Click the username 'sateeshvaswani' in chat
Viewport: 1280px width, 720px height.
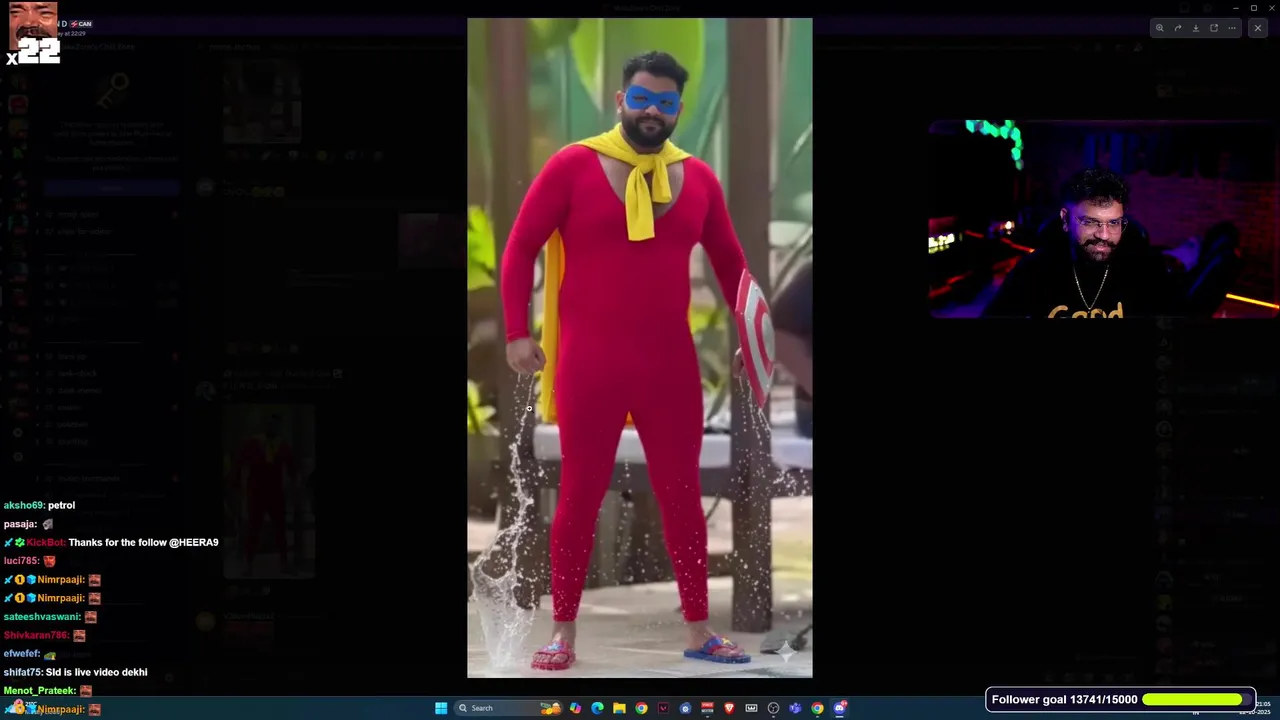tap(41, 617)
